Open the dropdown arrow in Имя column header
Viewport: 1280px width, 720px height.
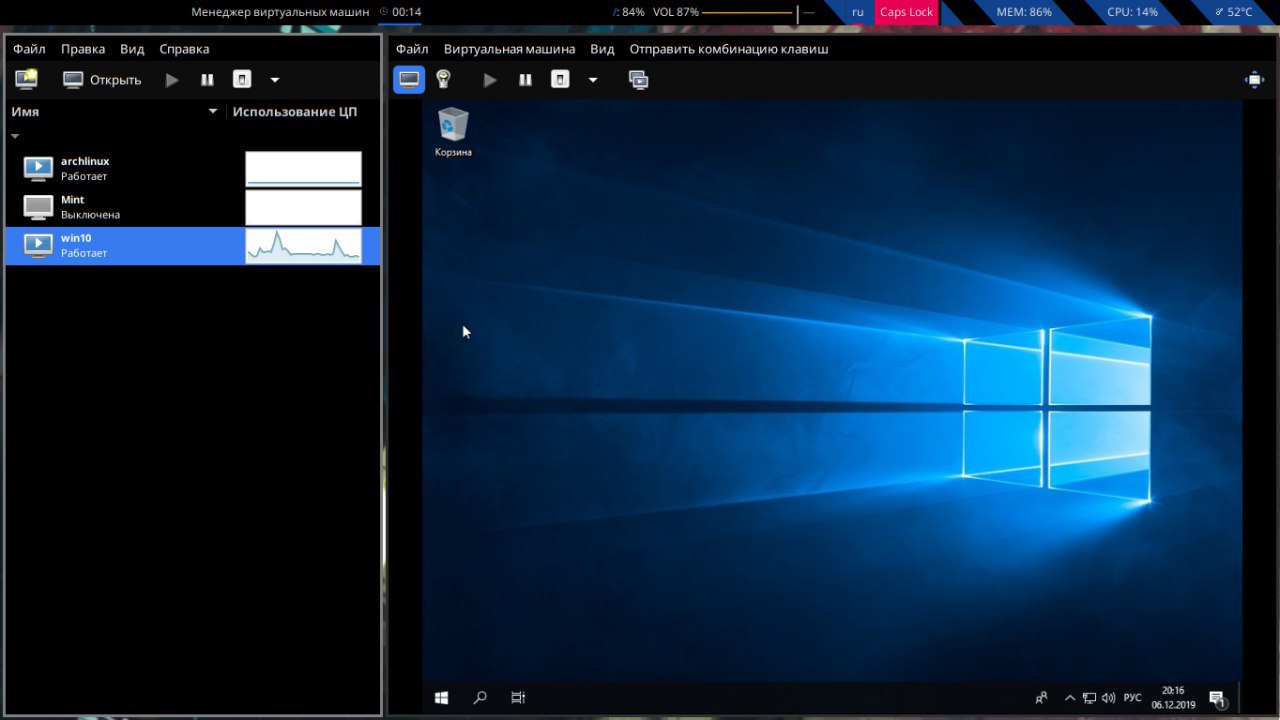click(213, 112)
